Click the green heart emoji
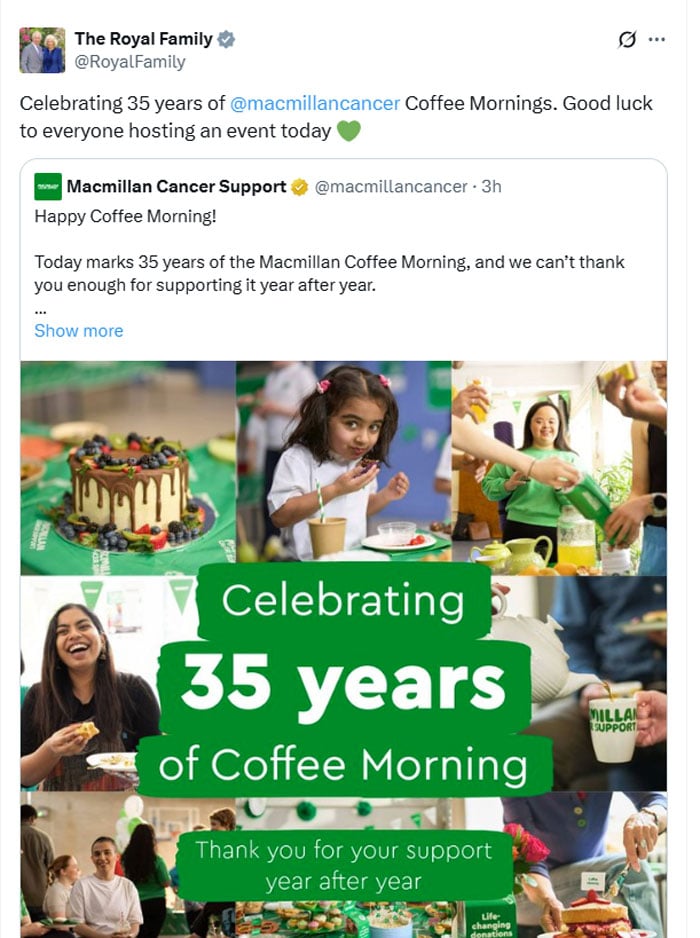700x938 pixels. pyautogui.click(x=348, y=131)
